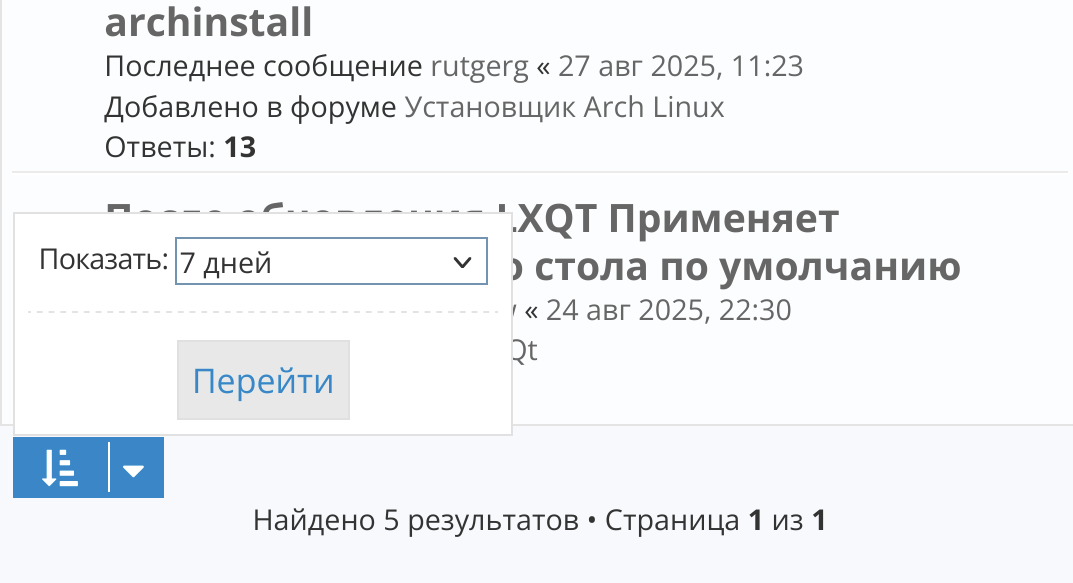Viewport: 1073px width, 583px height.
Task: Click the partially hidden Qt forum link
Action: coord(524,350)
